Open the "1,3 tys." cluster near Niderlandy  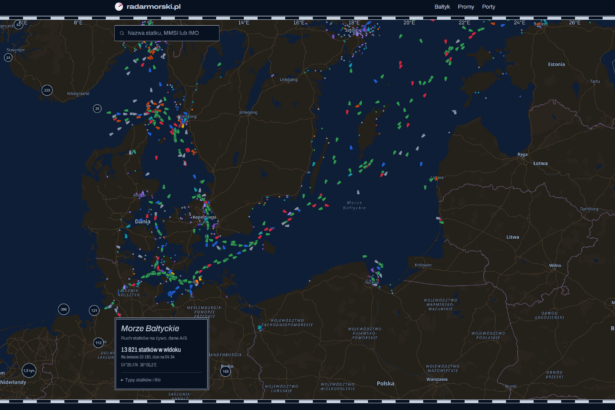pyautogui.click(x=29, y=370)
